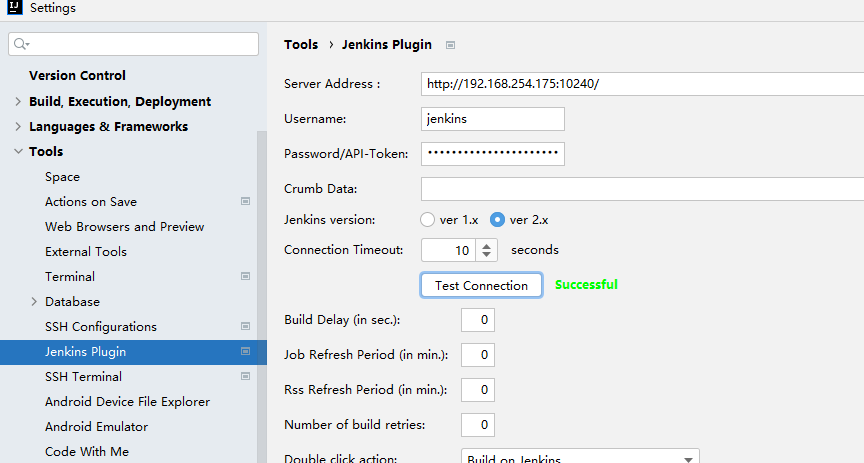The image size is (864, 463).
Task: Click the icon next to Jenkins Plugin breadcrumb
Action: [450, 45]
